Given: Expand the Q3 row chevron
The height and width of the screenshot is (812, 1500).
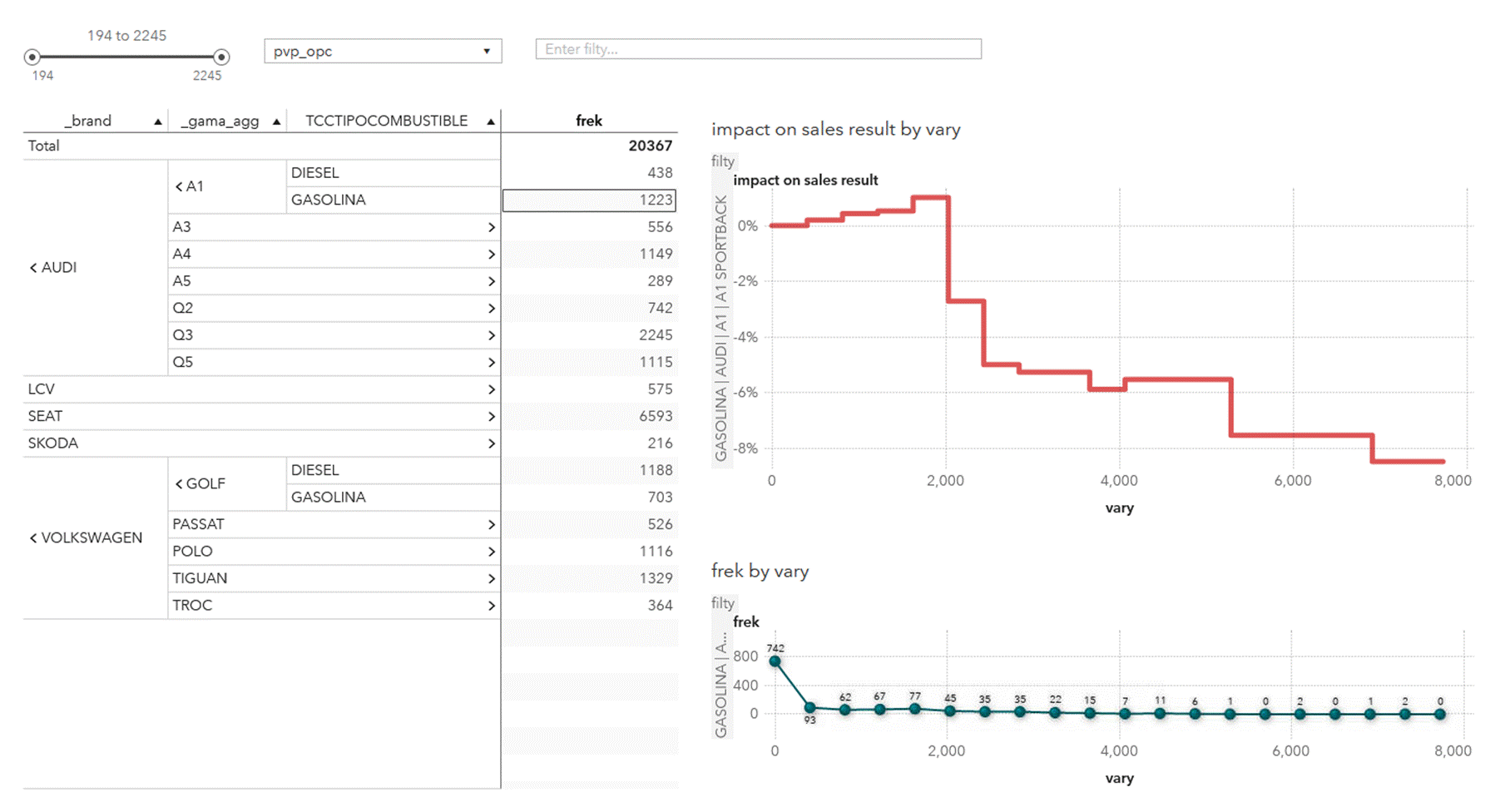Looking at the screenshot, I should coord(491,335).
